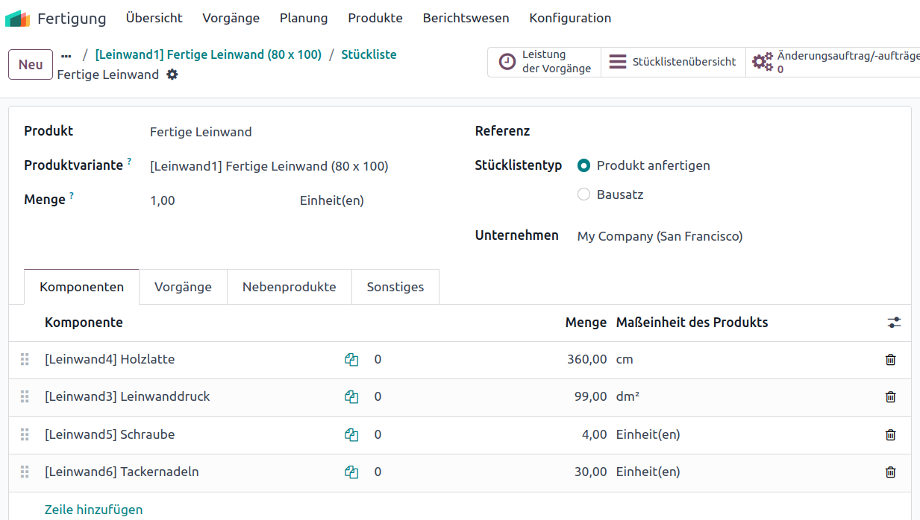Delete the Leinwanddruck component row
Viewport: 920px width, 520px height.
(890, 397)
